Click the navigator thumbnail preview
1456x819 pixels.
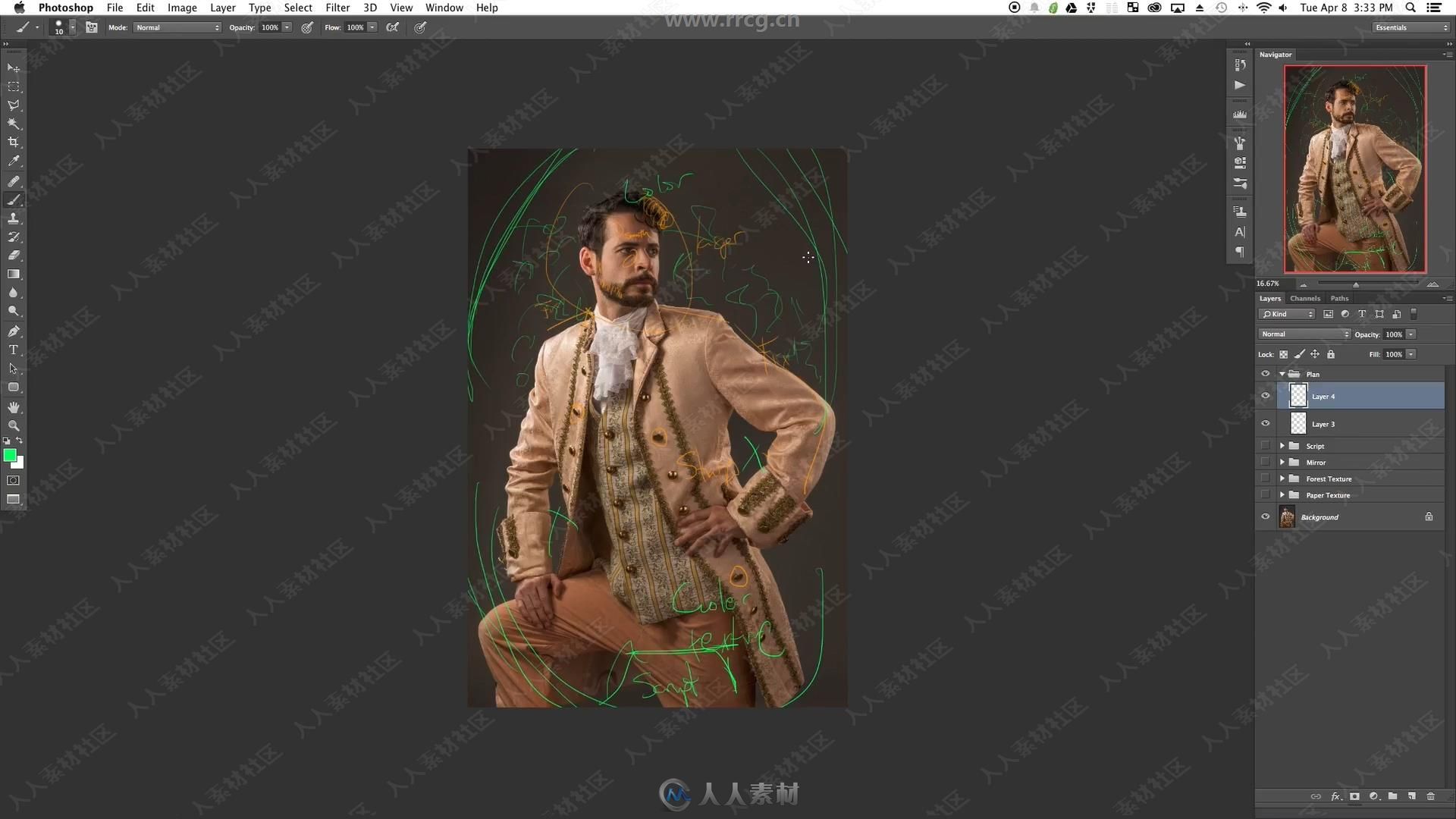pyautogui.click(x=1353, y=168)
